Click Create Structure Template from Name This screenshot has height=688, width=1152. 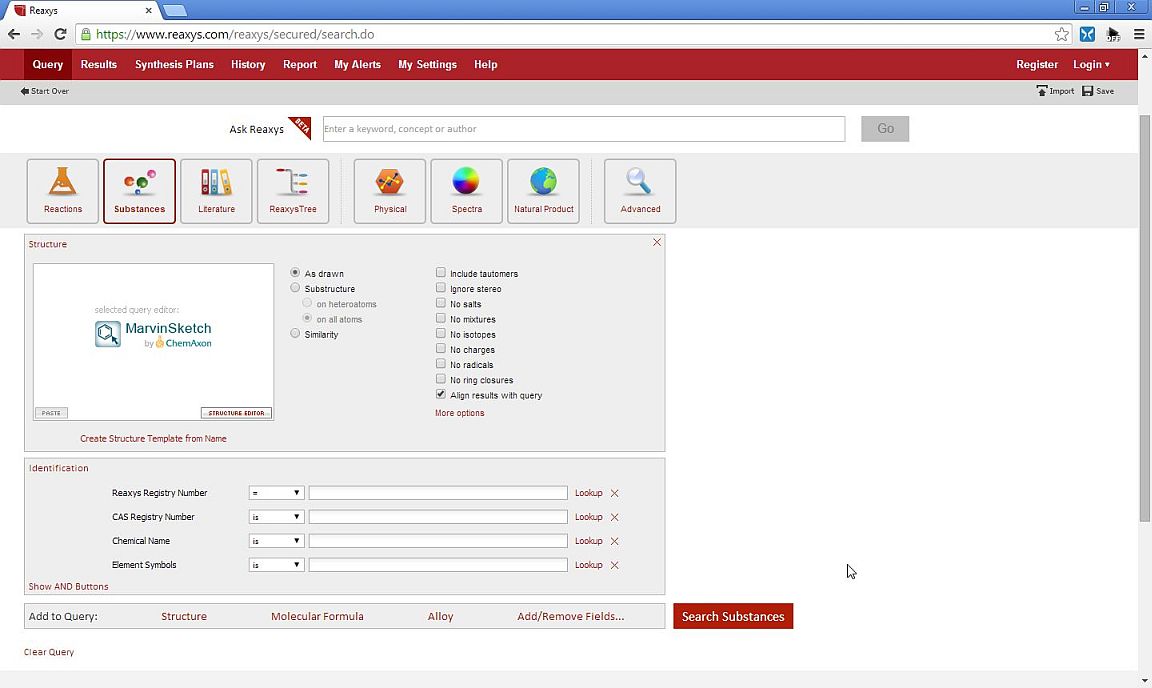[153, 439]
